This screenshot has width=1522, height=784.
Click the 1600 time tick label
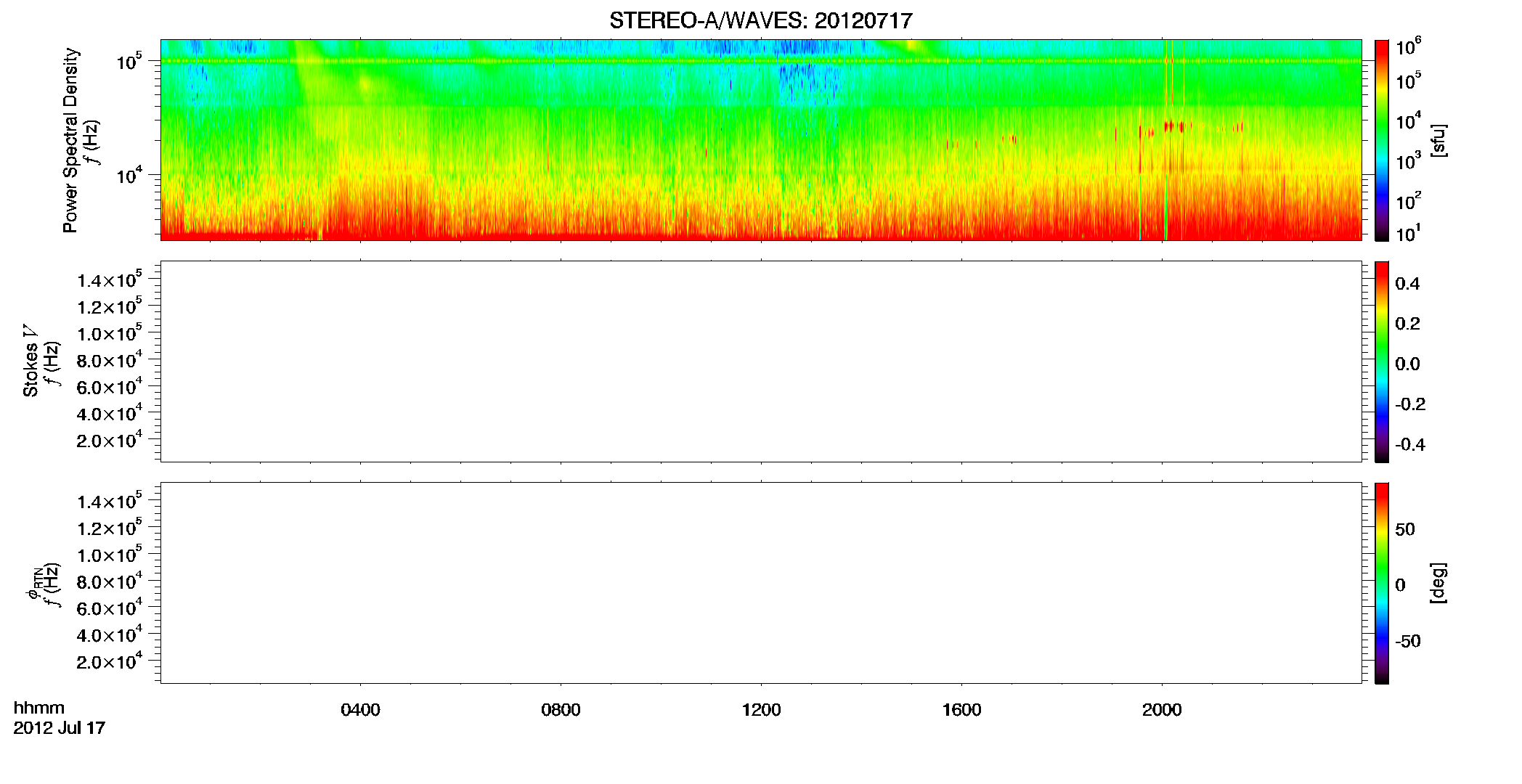pos(961,710)
